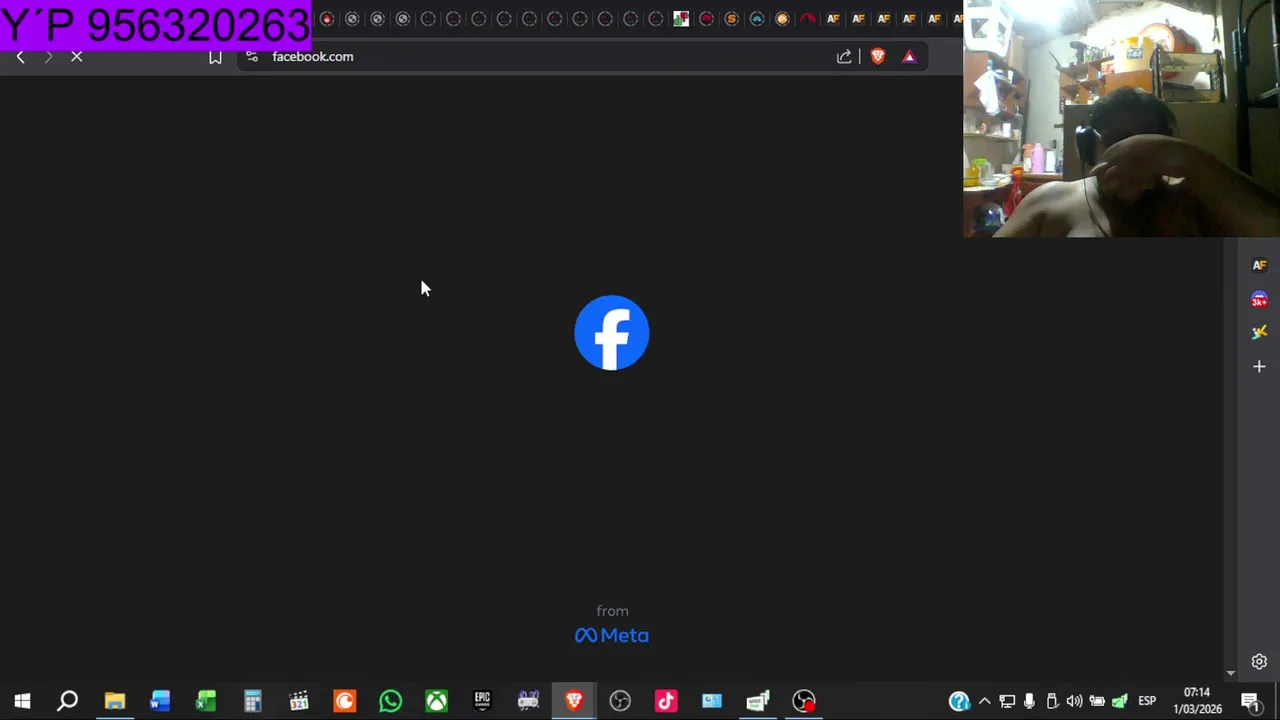Open network status tray icon
1280x720 pixels.
tap(1007, 701)
